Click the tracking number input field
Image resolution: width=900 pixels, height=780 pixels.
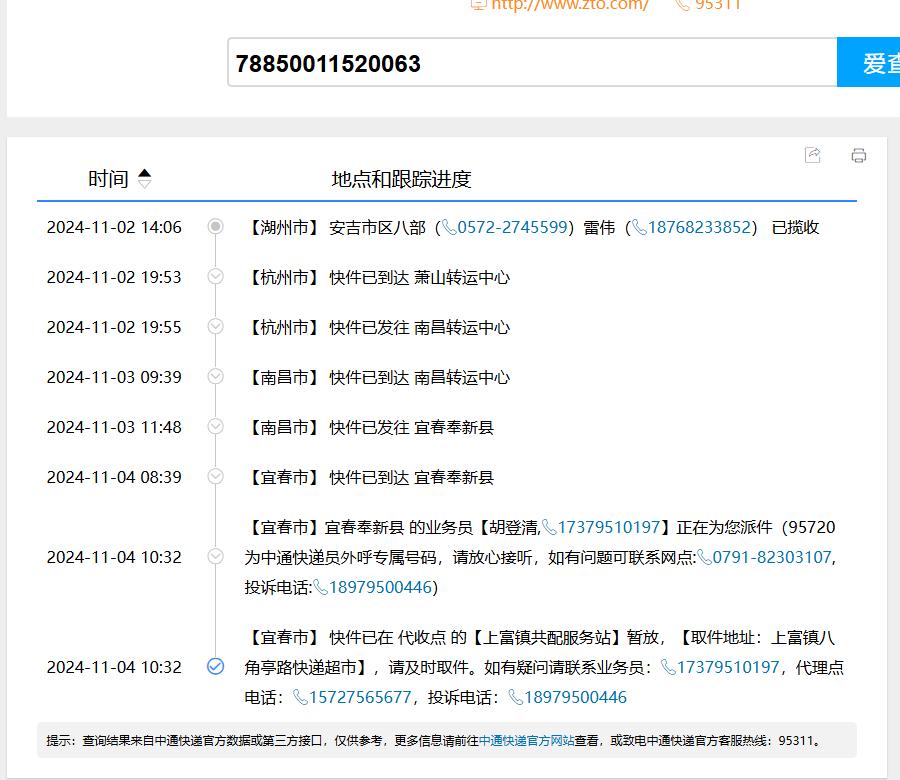pos(532,63)
